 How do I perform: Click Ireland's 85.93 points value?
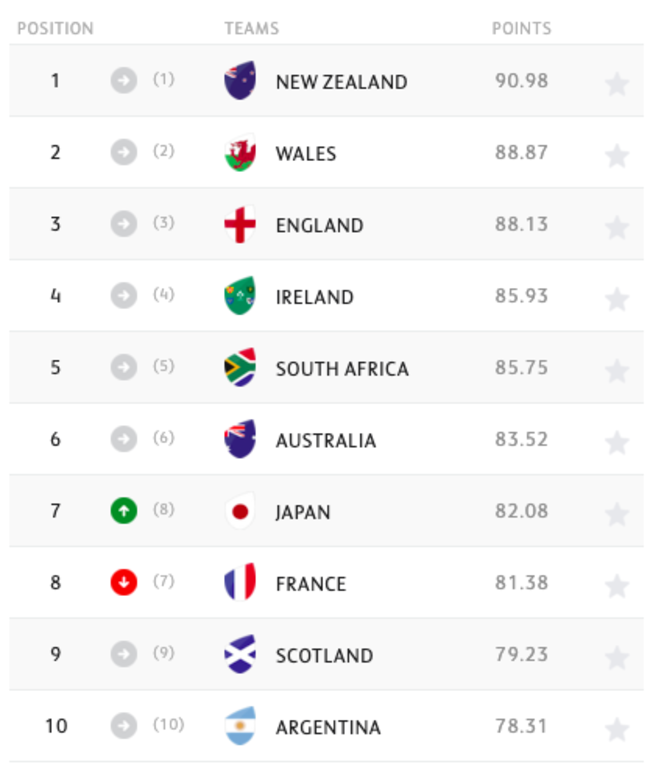[521, 297]
